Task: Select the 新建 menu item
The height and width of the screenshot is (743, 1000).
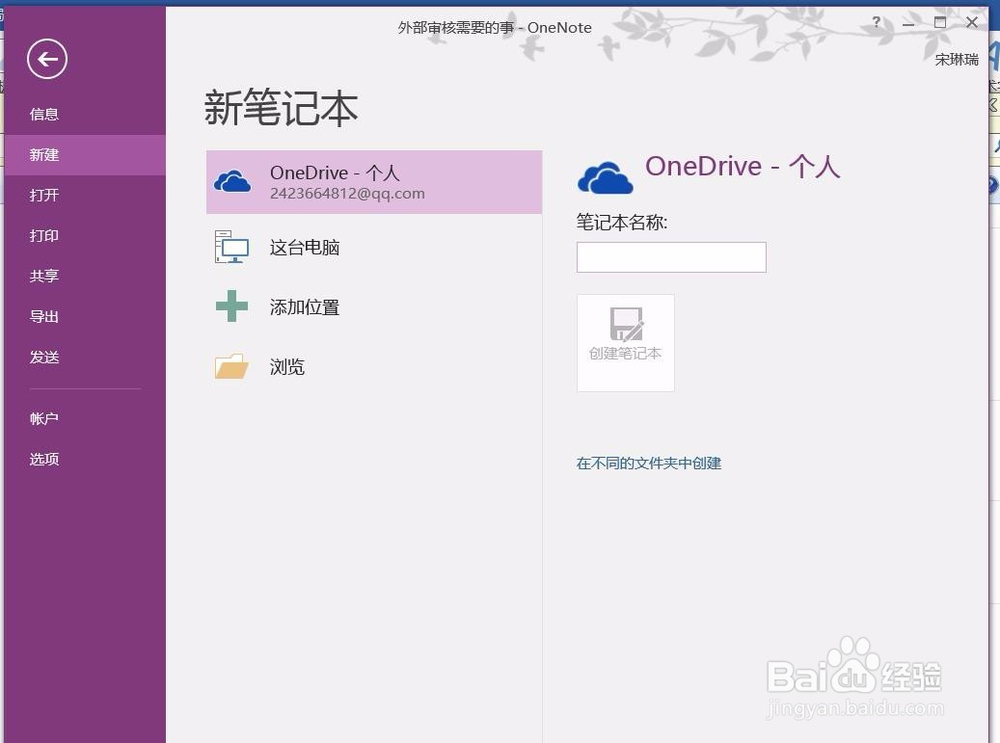Action: click(x=85, y=155)
